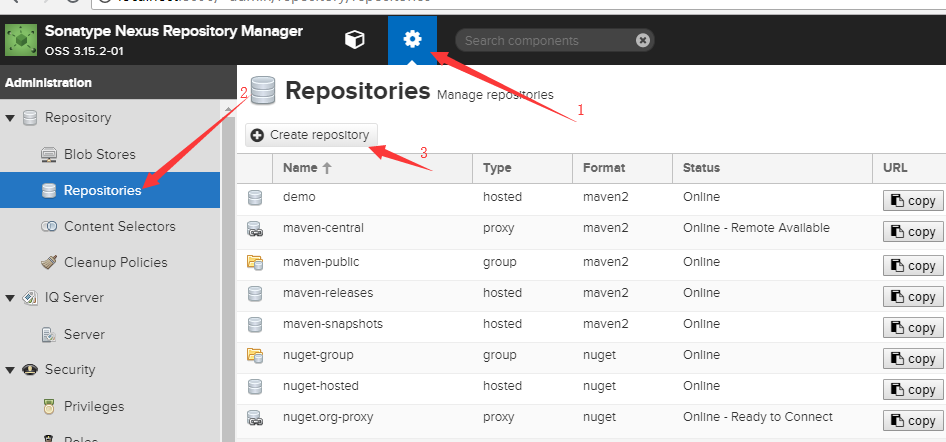Click the nuget.org-proxy icon
The height and width of the screenshot is (442, 946).
(x=255, y=418)
